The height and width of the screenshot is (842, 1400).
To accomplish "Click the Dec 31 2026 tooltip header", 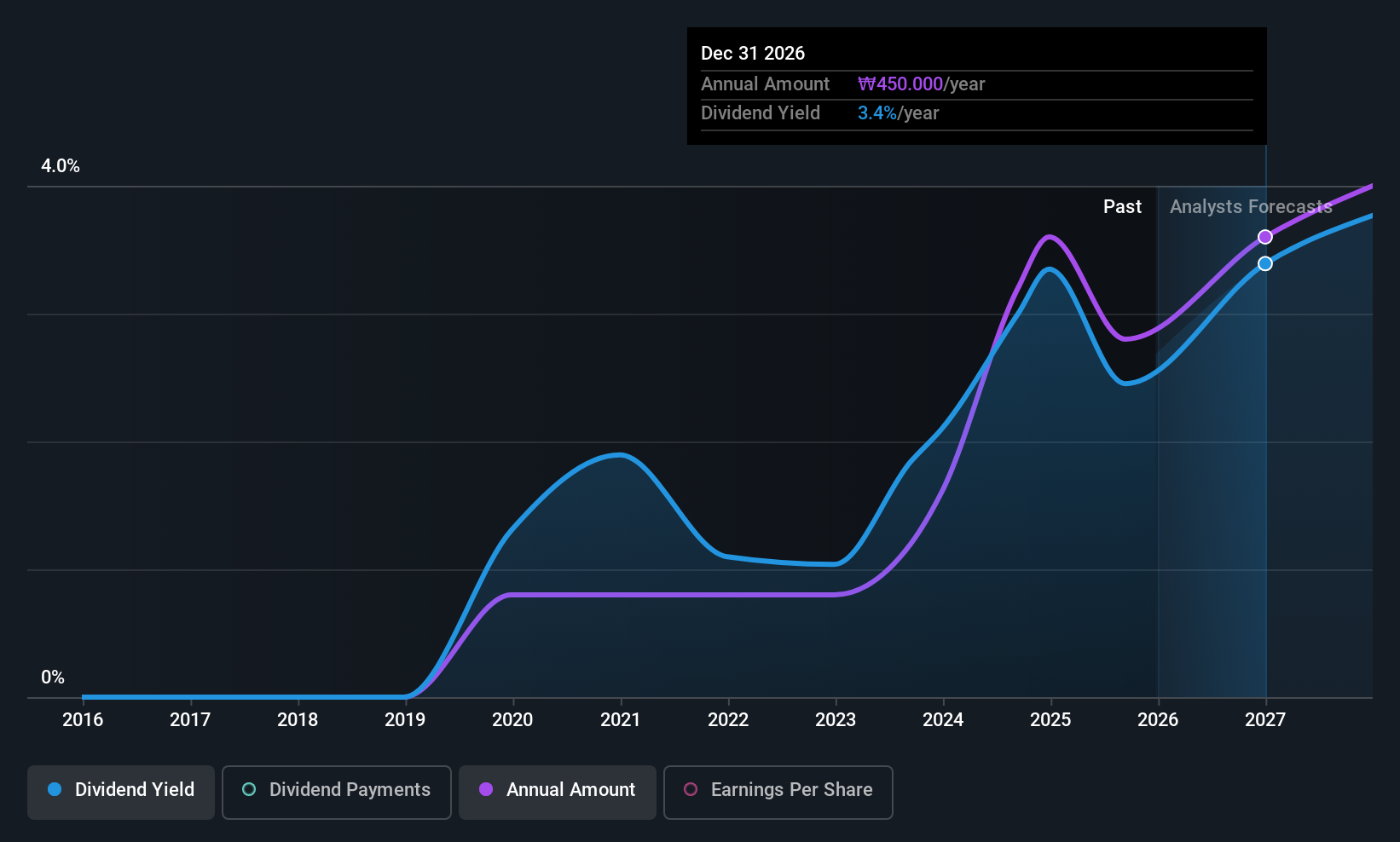I will click(753, 53).
